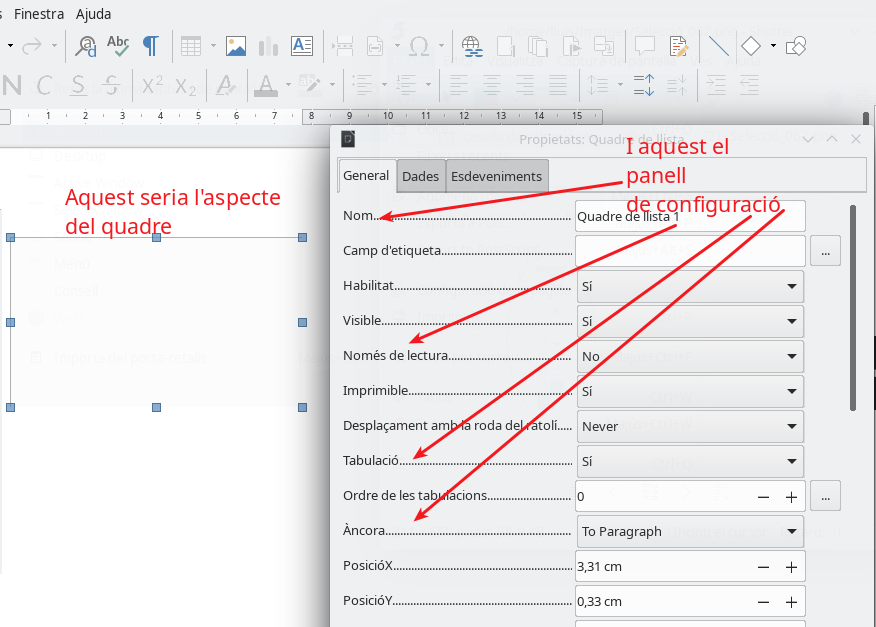
Task: Run the spelling check tool
Action: tap(118, 46)
